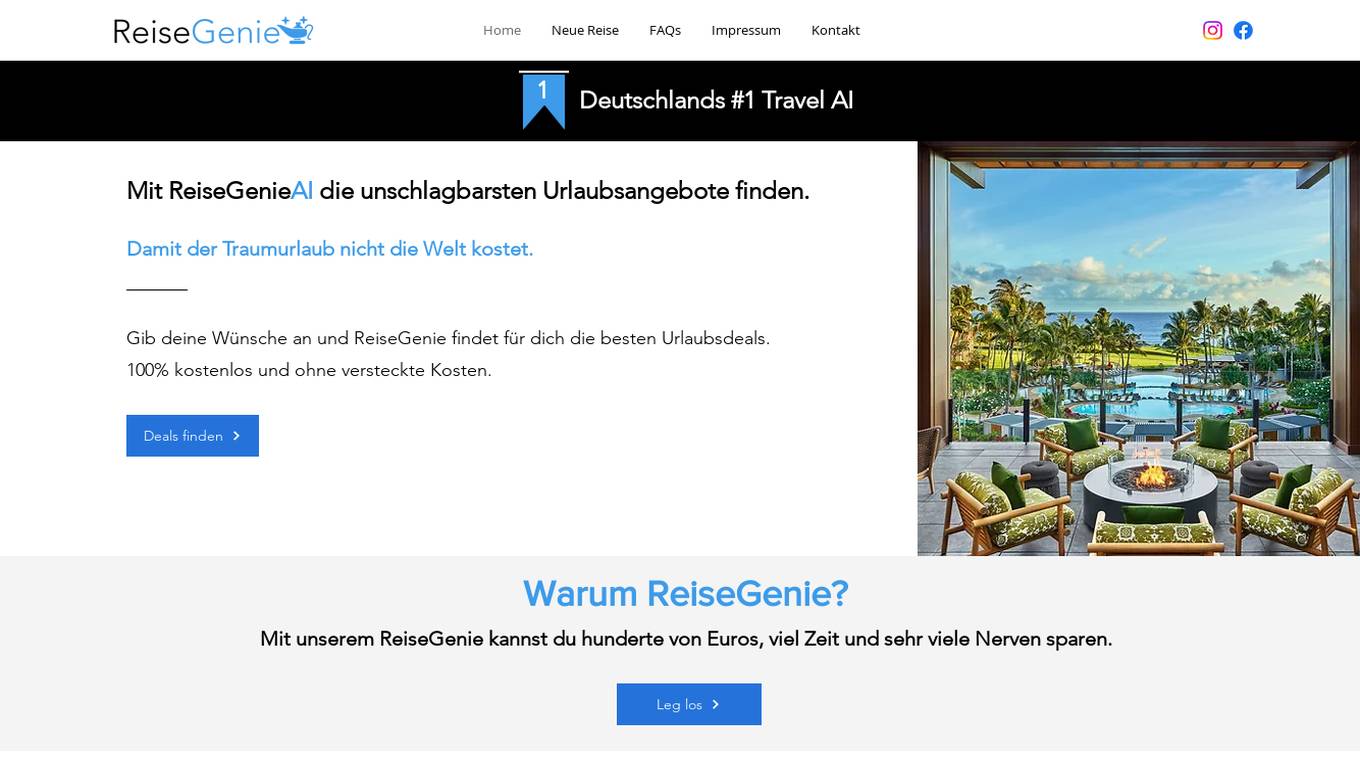This screenshot has height=764, width=1360.
Task: Click the Deals finden button
Action: click(192, 435)
